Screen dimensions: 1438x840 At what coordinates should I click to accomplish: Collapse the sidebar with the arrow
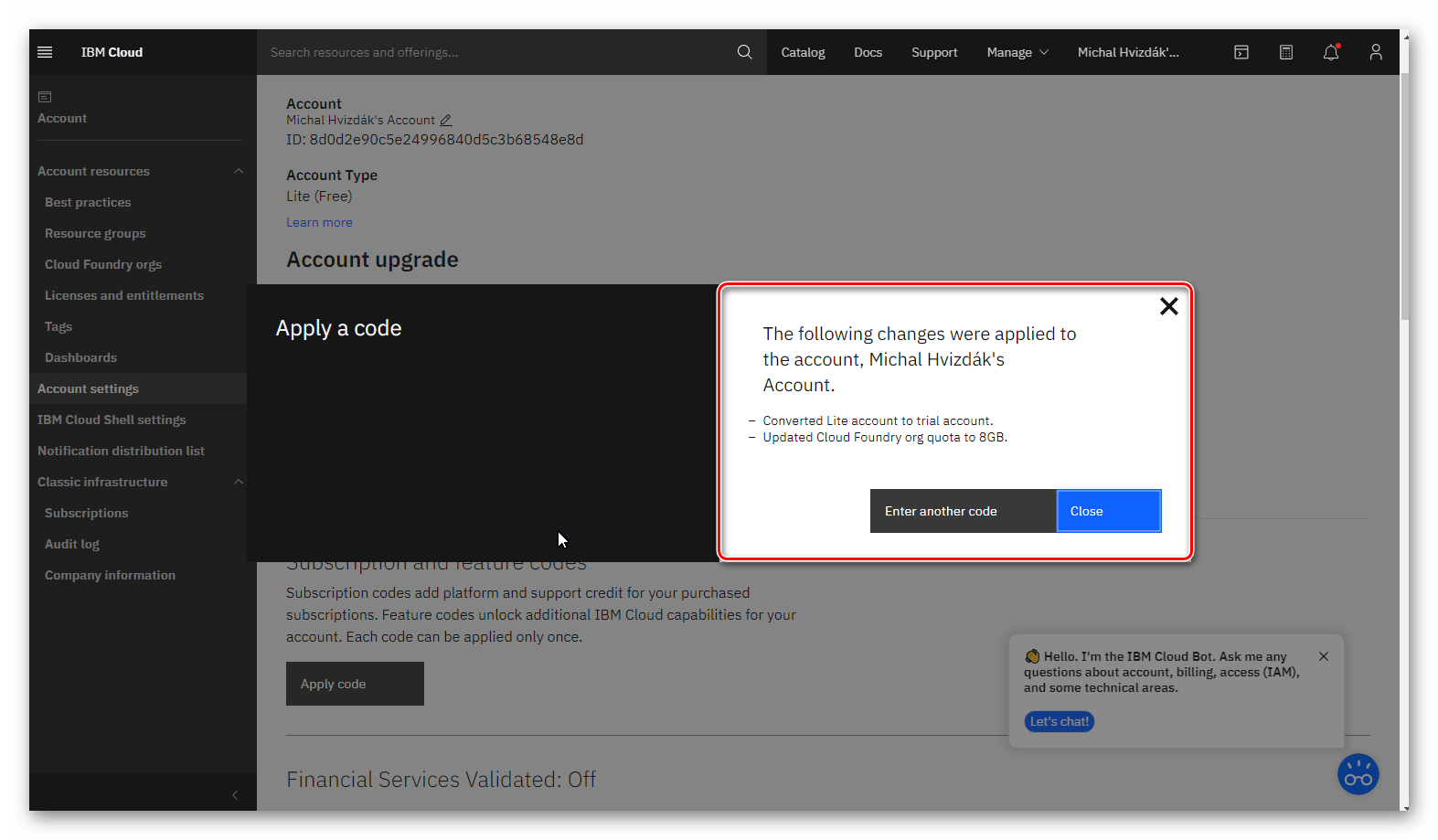click(x=235, y=795)
